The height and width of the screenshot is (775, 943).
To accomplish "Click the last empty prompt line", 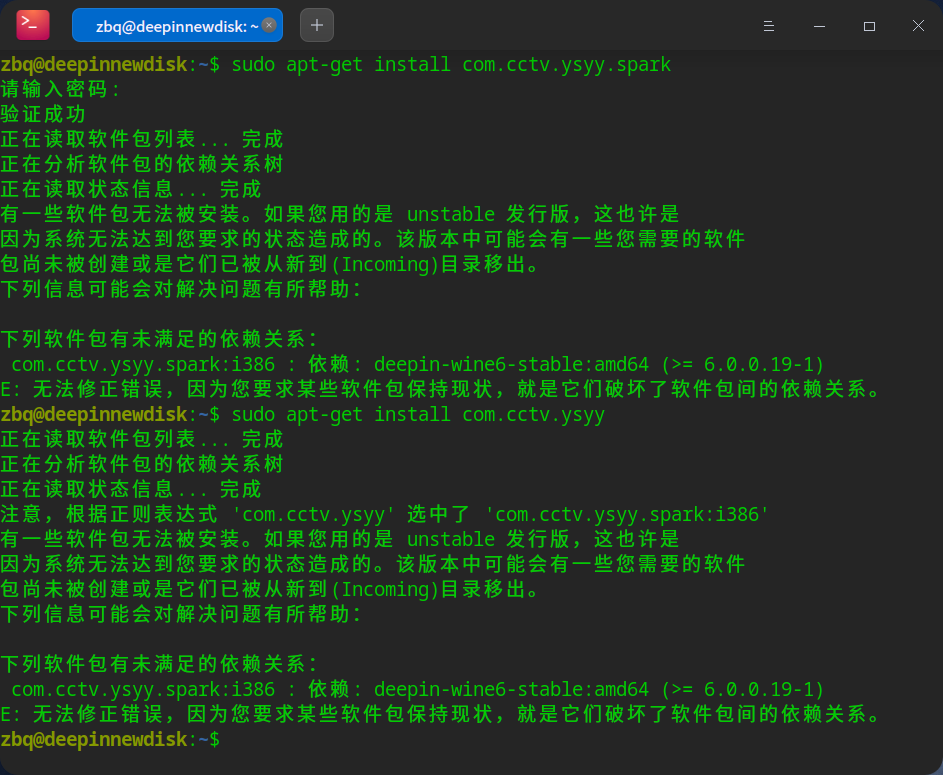I will pyautogui.click(x=111, y=739).
